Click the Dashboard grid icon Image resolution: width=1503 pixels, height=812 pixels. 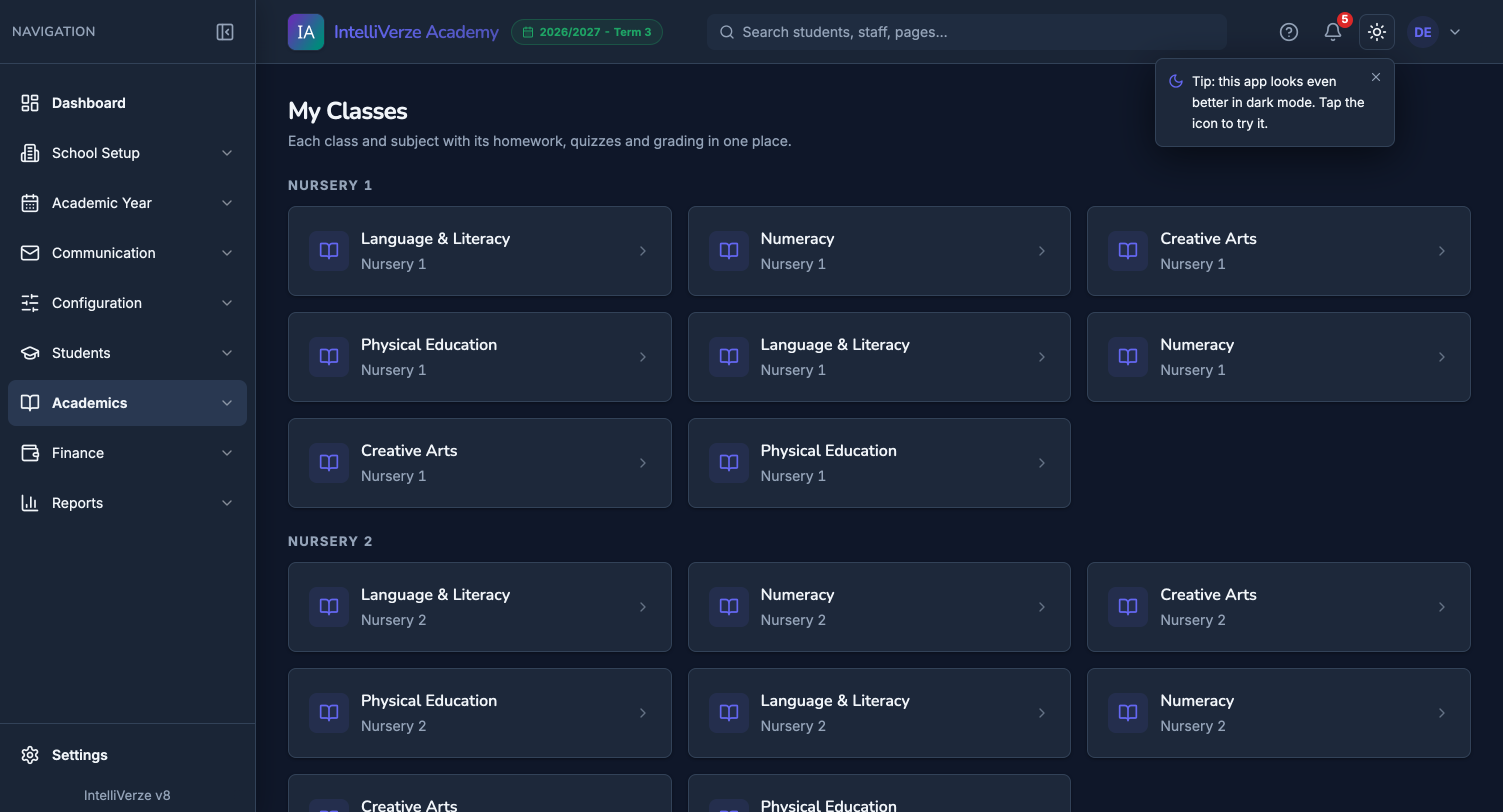(x=30, y=102)
